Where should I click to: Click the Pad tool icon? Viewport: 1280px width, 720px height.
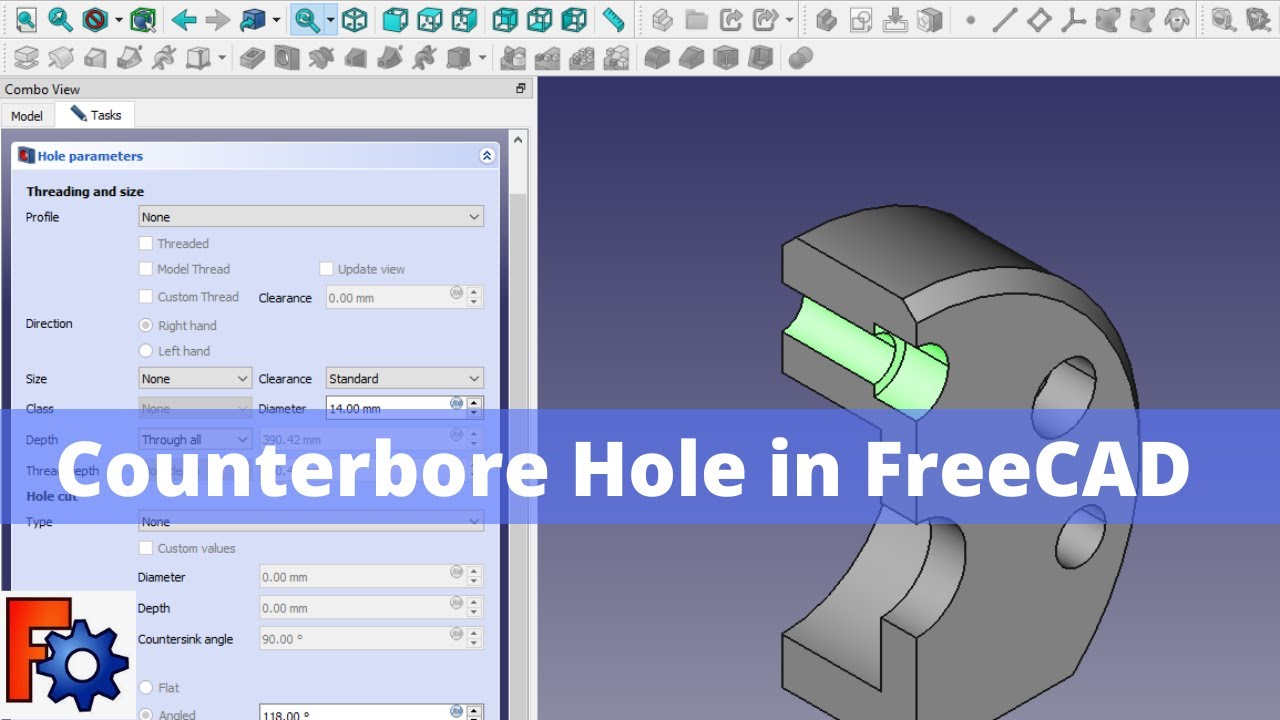coord(27,58)
